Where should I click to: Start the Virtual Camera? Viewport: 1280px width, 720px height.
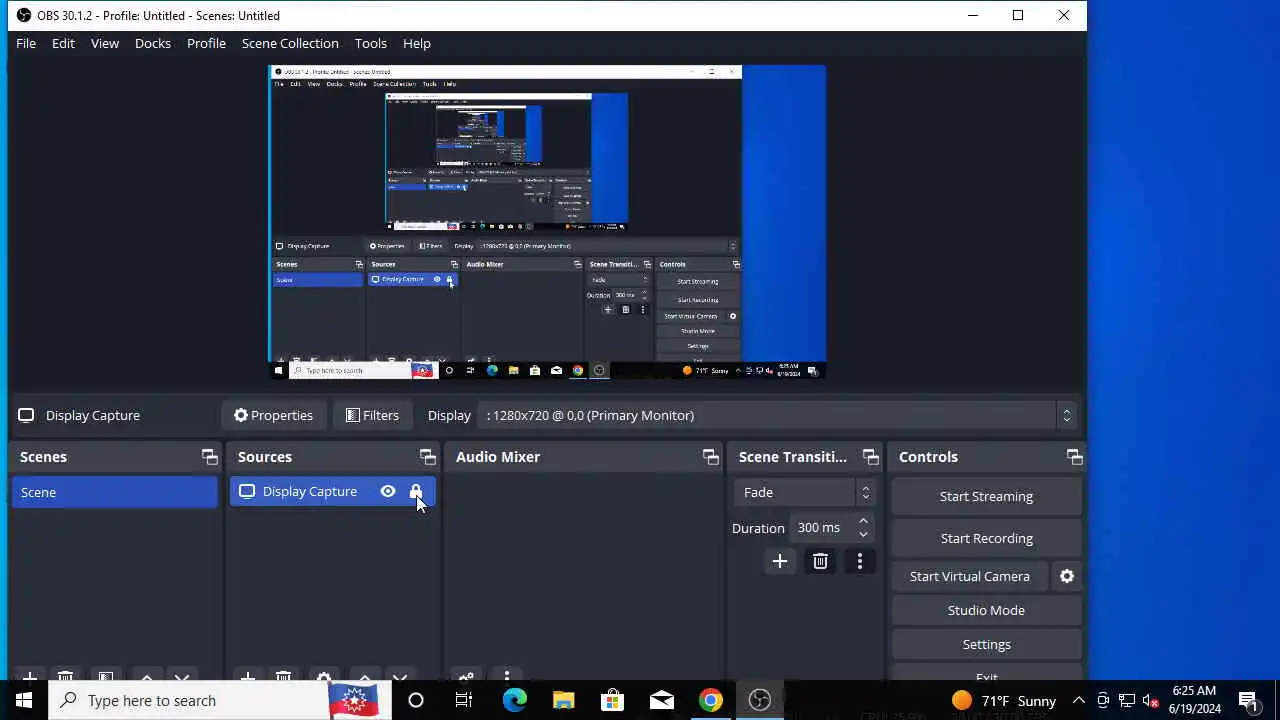[970, 576]
